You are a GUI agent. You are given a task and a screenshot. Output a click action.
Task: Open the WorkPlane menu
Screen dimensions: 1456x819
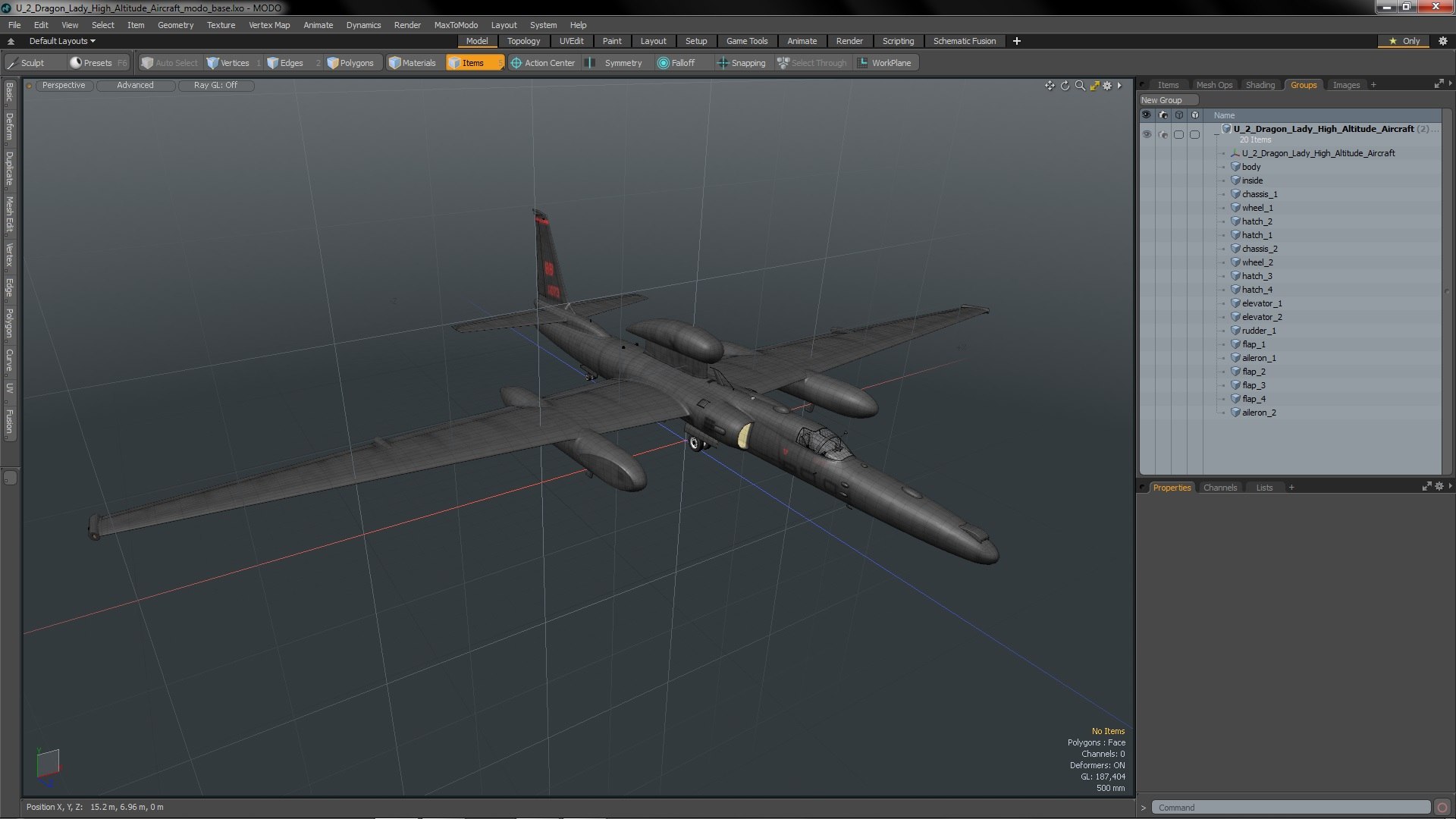pyautogui.click(x=885, y=63)
